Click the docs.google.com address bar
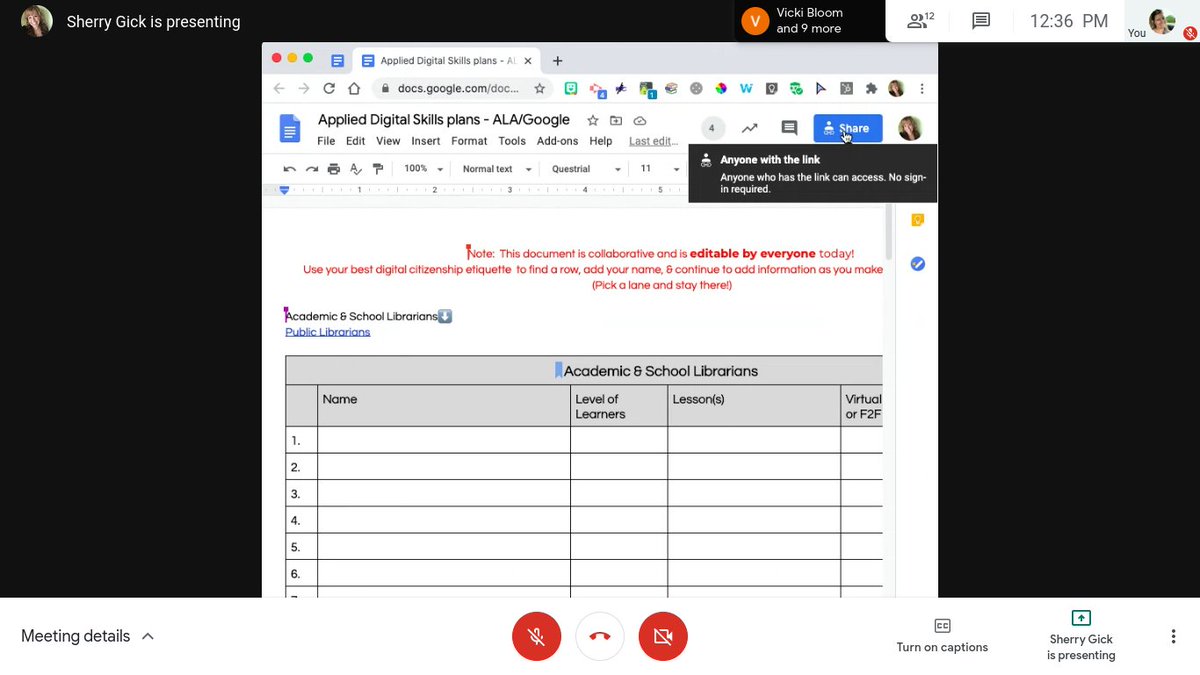Screen dimensions: 1200x675 coord(461,88)
